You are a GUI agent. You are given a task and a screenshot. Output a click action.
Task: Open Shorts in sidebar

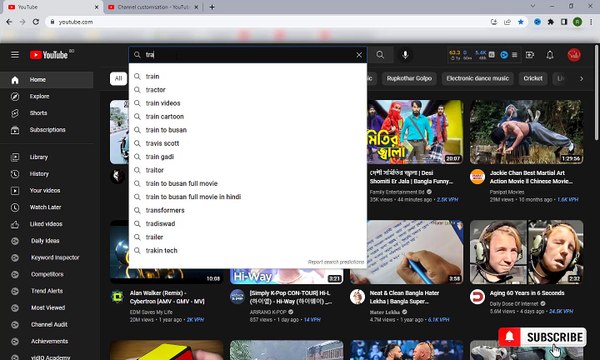tap(47, 113)
